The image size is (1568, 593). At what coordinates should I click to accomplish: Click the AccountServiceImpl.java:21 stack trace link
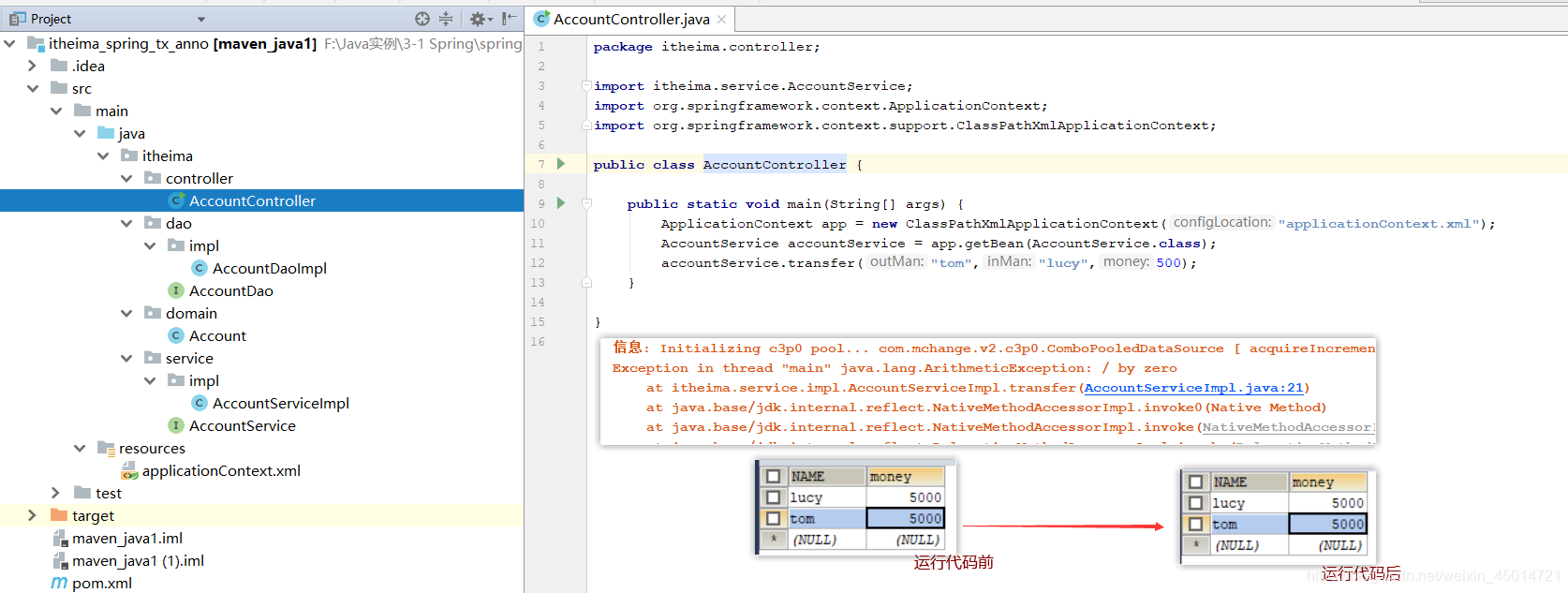coord(1193,387)
